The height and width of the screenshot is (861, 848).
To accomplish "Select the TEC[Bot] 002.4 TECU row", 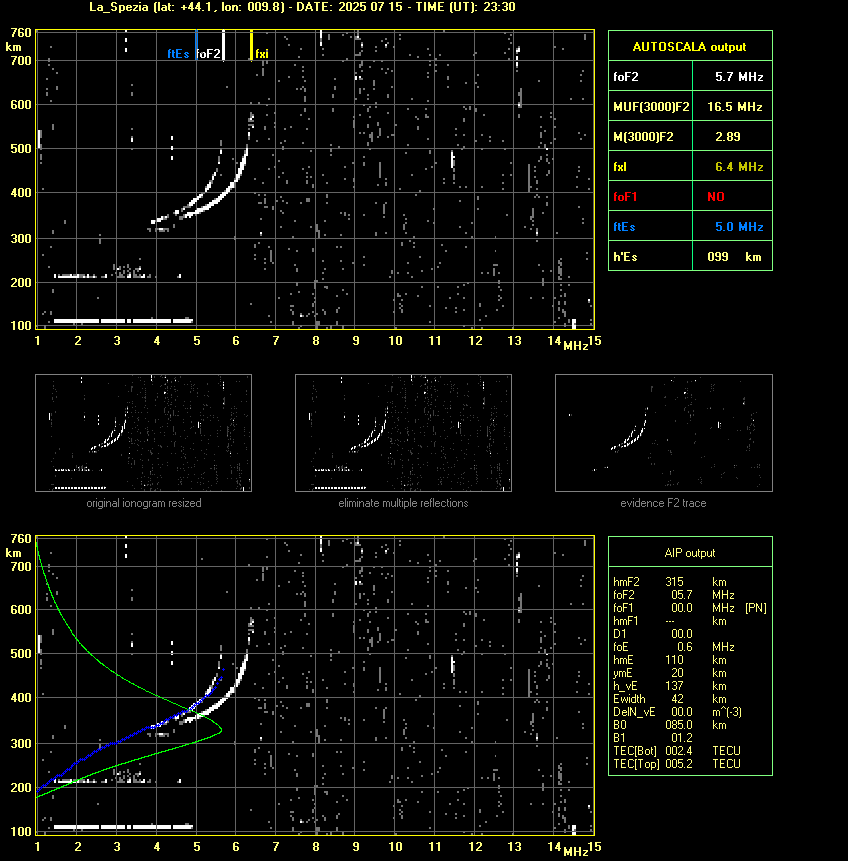I will tap(677, 751).
